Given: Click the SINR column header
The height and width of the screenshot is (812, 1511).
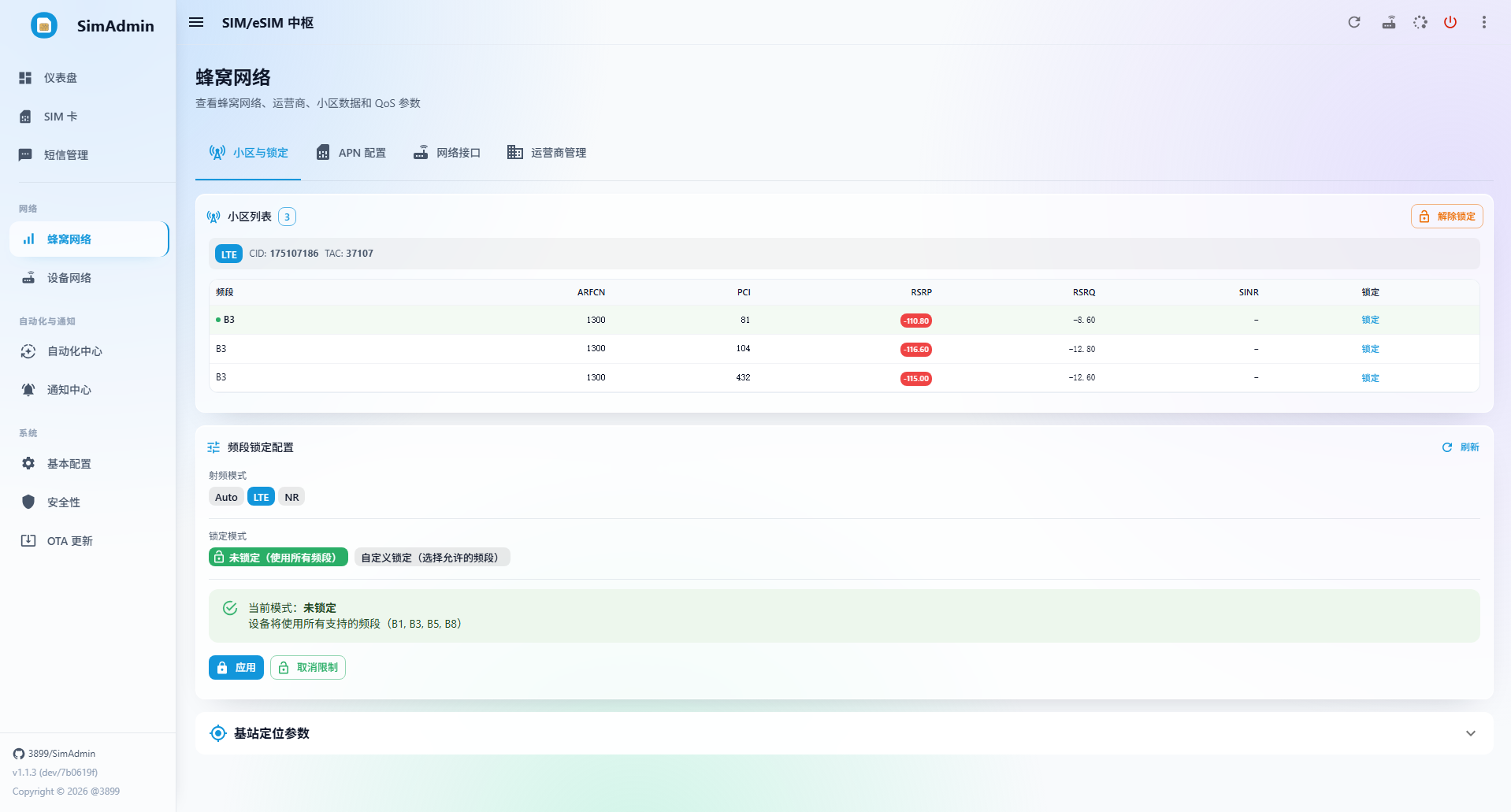Looking at the screenshot, I should pos(1249,292).
